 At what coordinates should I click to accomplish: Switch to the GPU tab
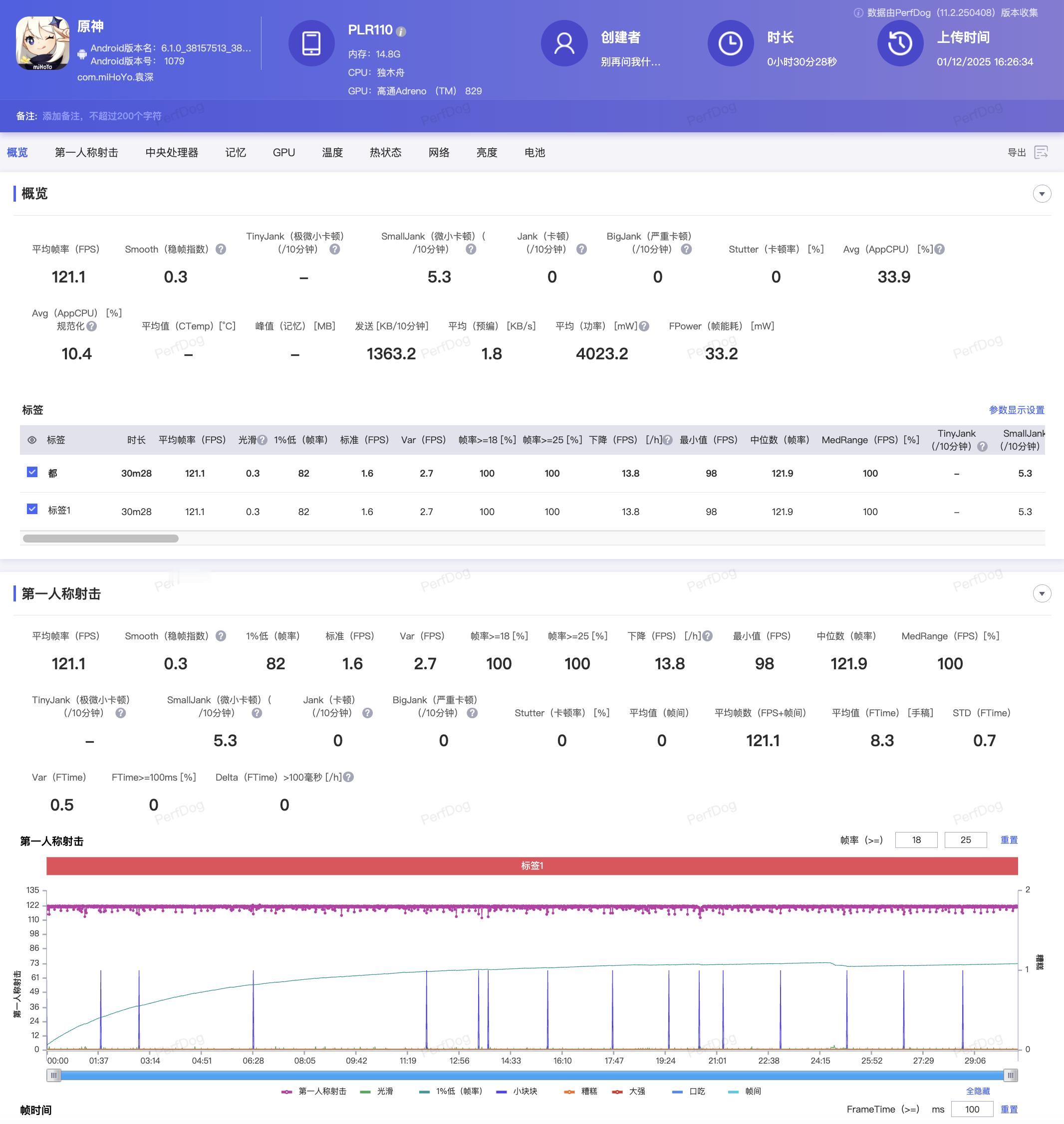click(283, 153)
